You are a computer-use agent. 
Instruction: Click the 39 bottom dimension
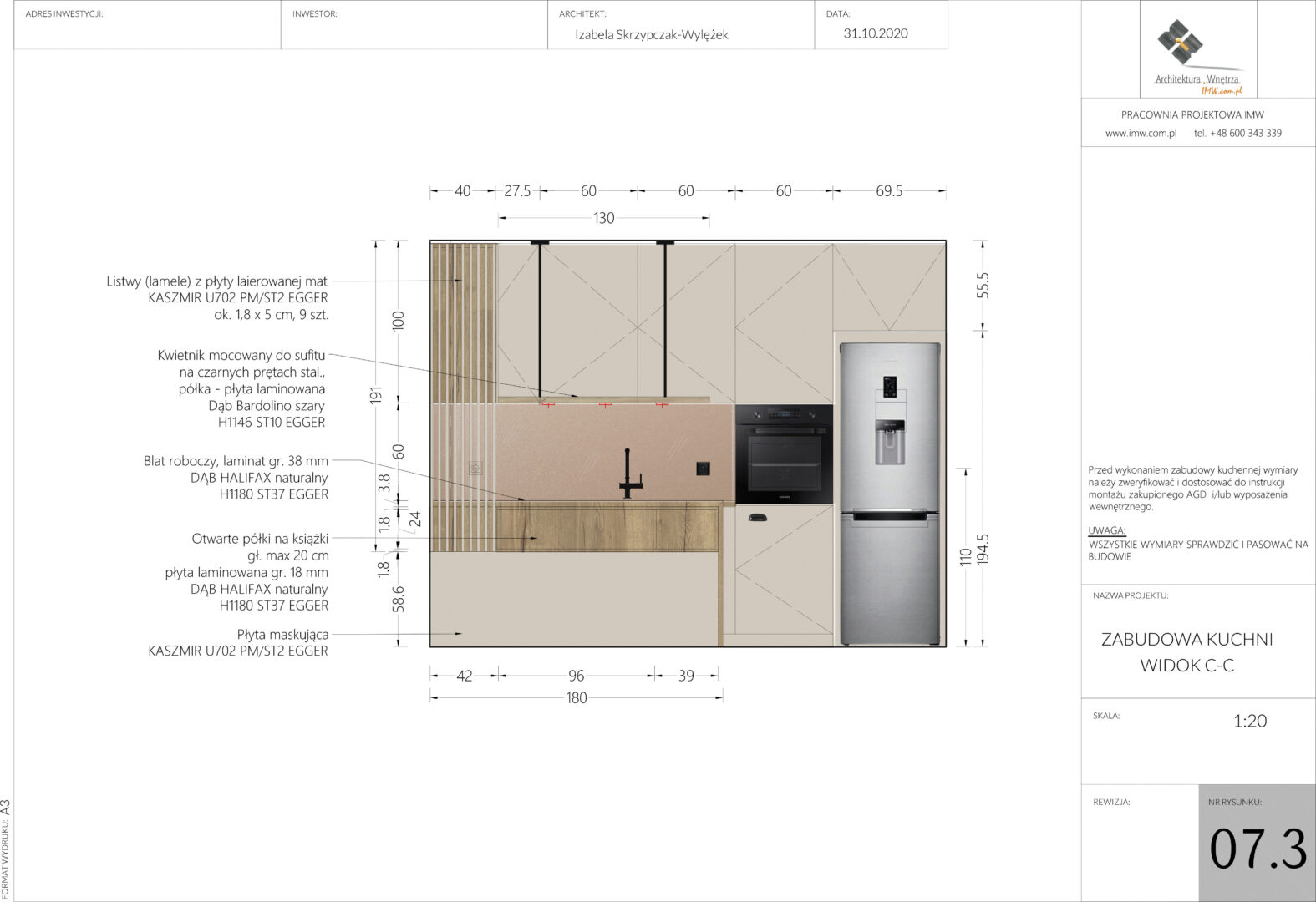tap(686, 676)
